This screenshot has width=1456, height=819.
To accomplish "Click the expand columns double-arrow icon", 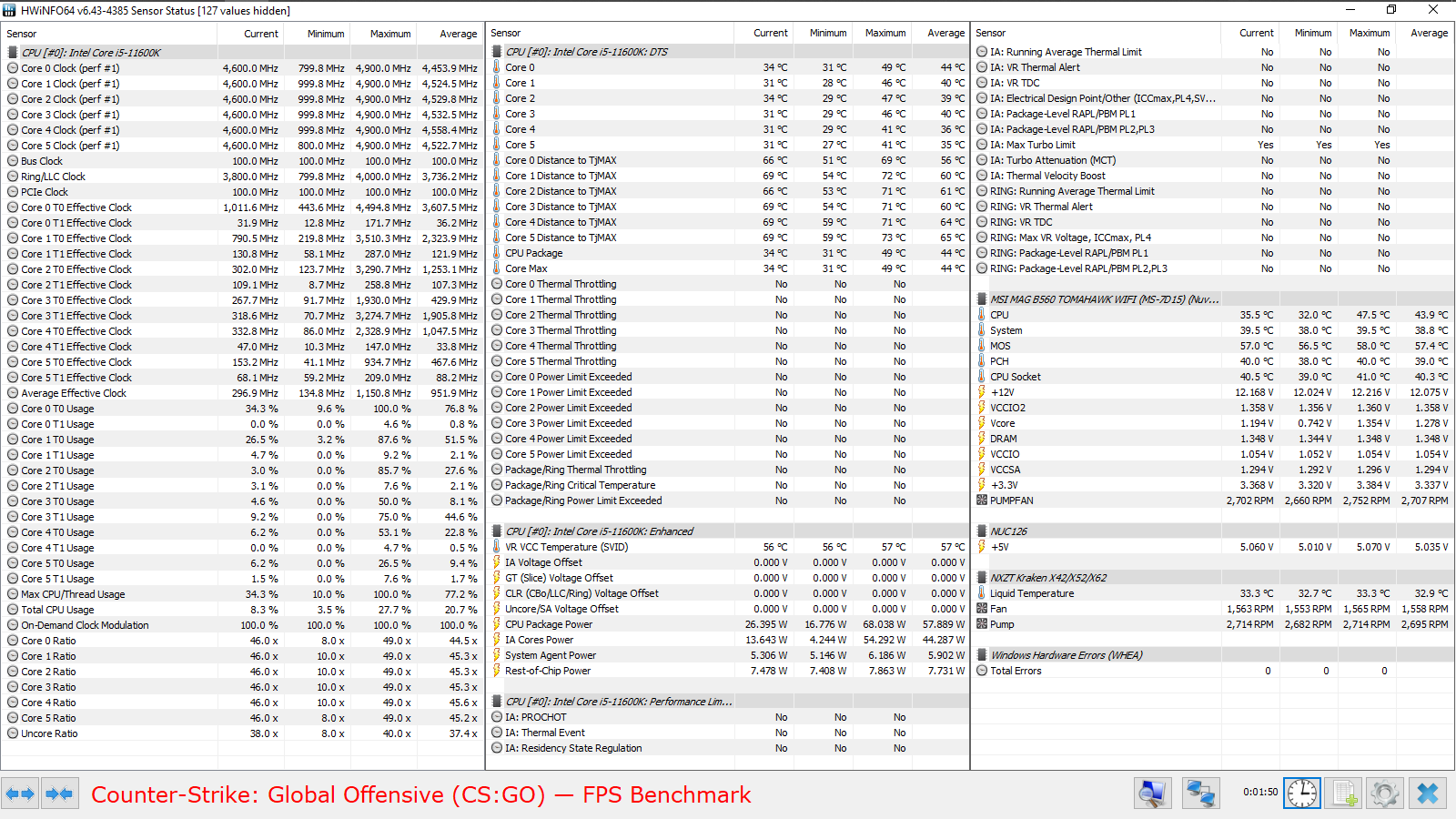I will (x=20, y=794).
